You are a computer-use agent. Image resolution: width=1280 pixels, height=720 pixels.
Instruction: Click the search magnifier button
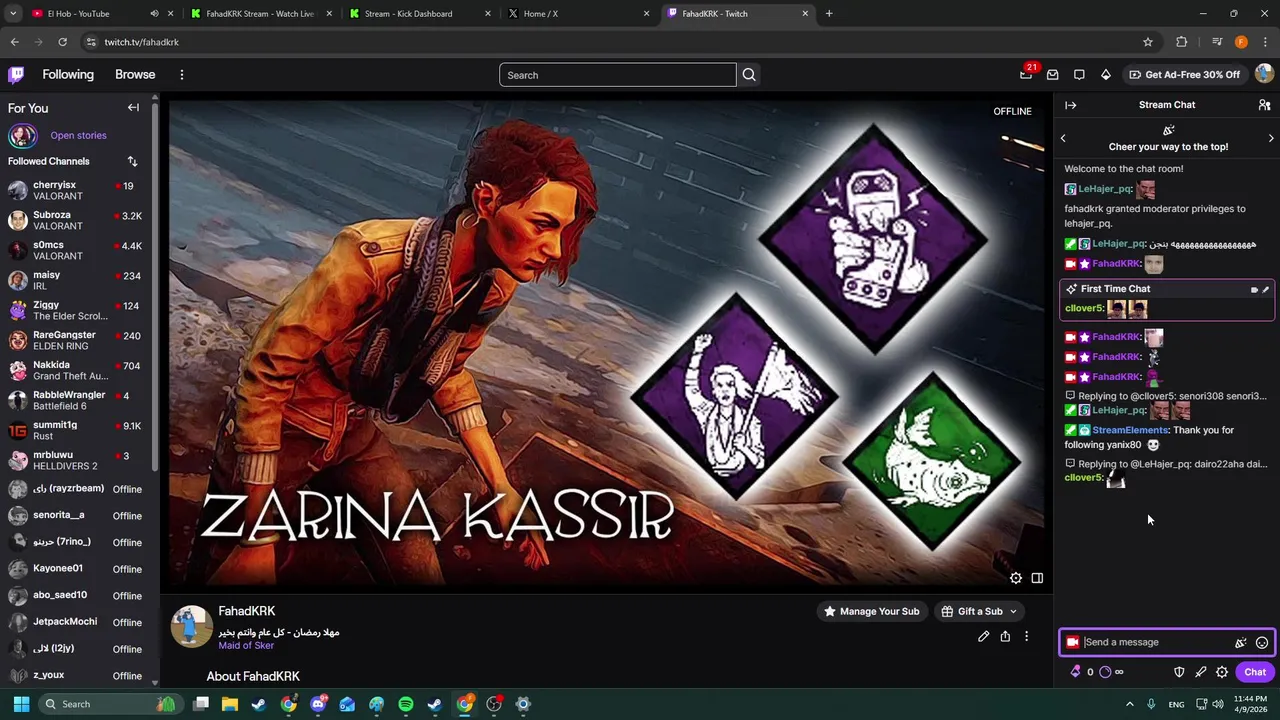click(749, 75)
